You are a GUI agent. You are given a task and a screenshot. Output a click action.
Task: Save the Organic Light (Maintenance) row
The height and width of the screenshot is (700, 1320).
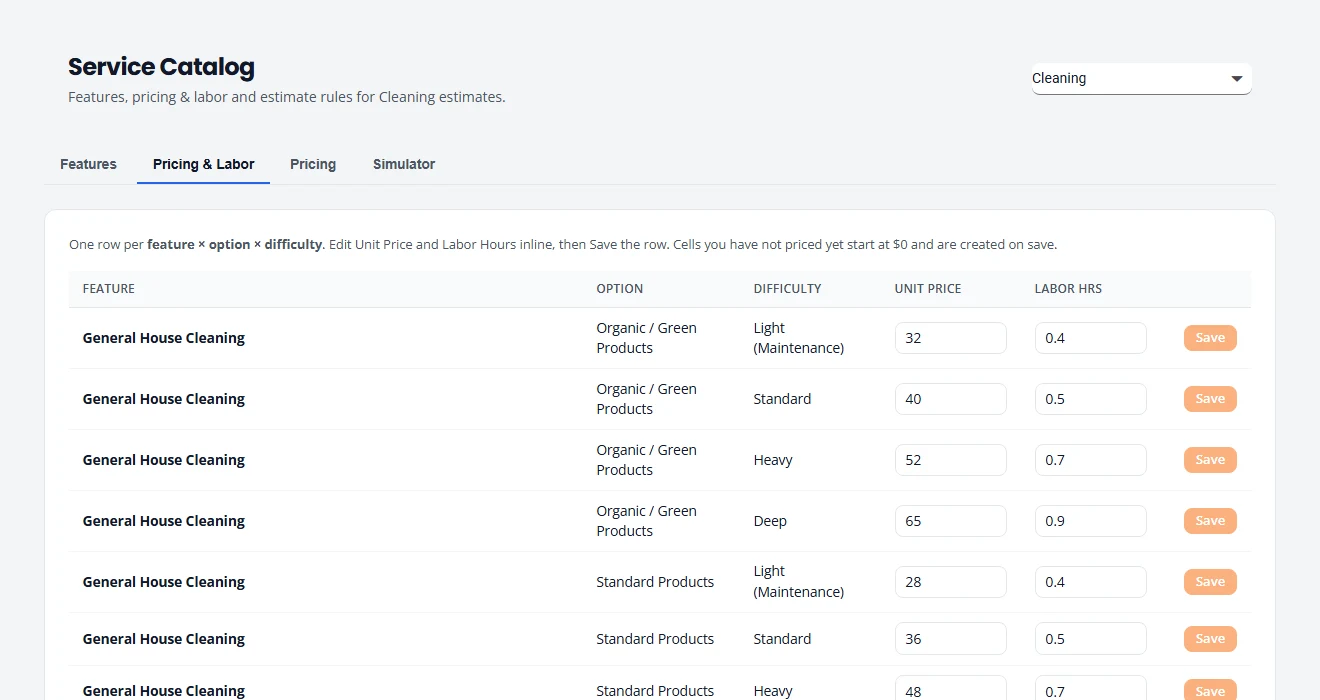[x=1210, y=338]
